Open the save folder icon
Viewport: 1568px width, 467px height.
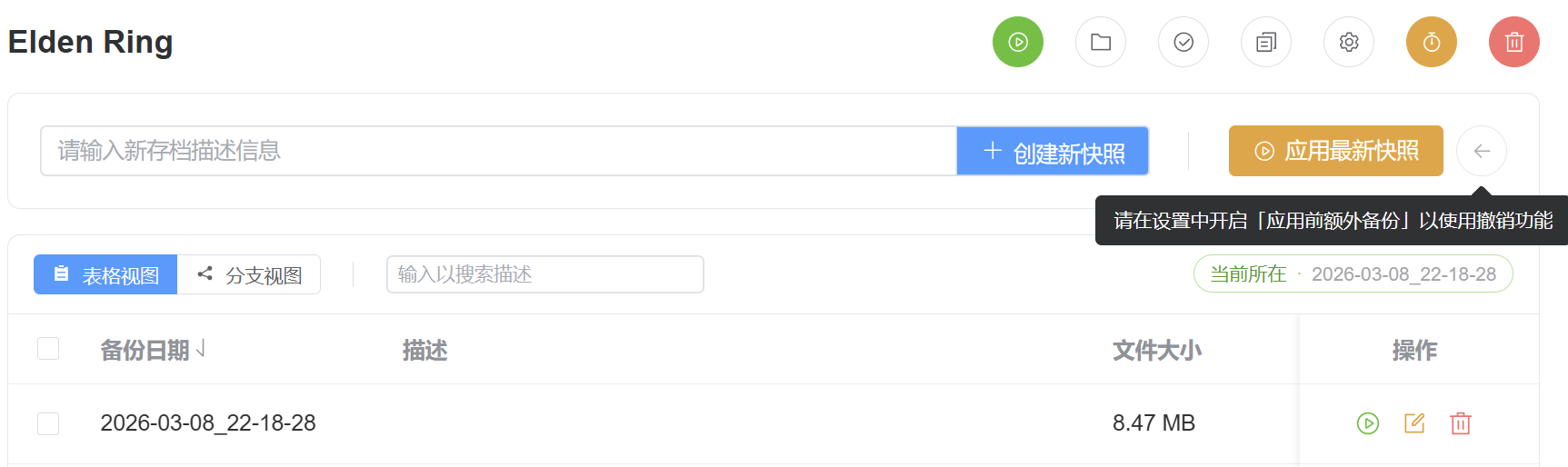click(x=1100, y=42)
